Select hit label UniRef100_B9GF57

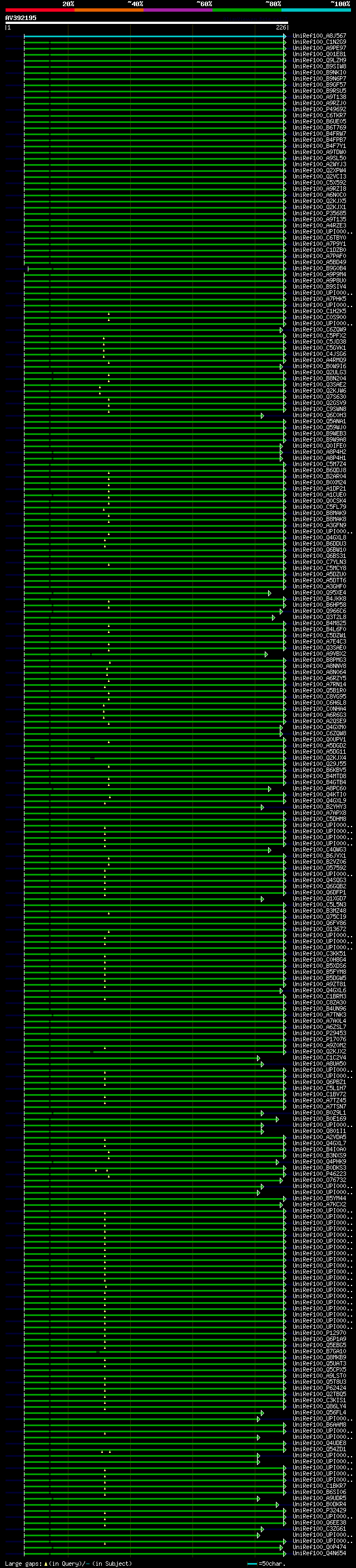(x=319, y=85)
